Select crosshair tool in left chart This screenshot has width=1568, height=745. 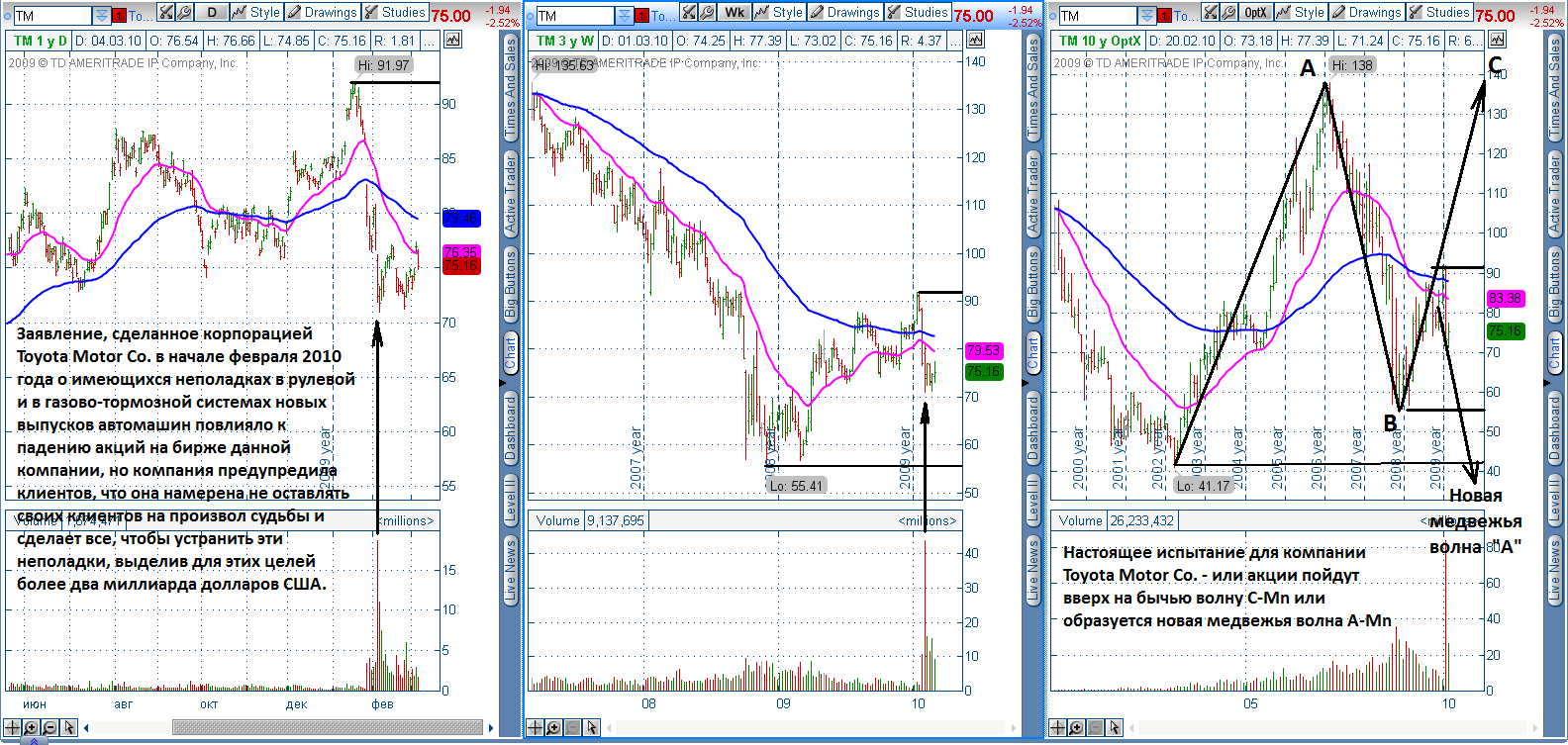pyautogui.click(x=13, y=727)
